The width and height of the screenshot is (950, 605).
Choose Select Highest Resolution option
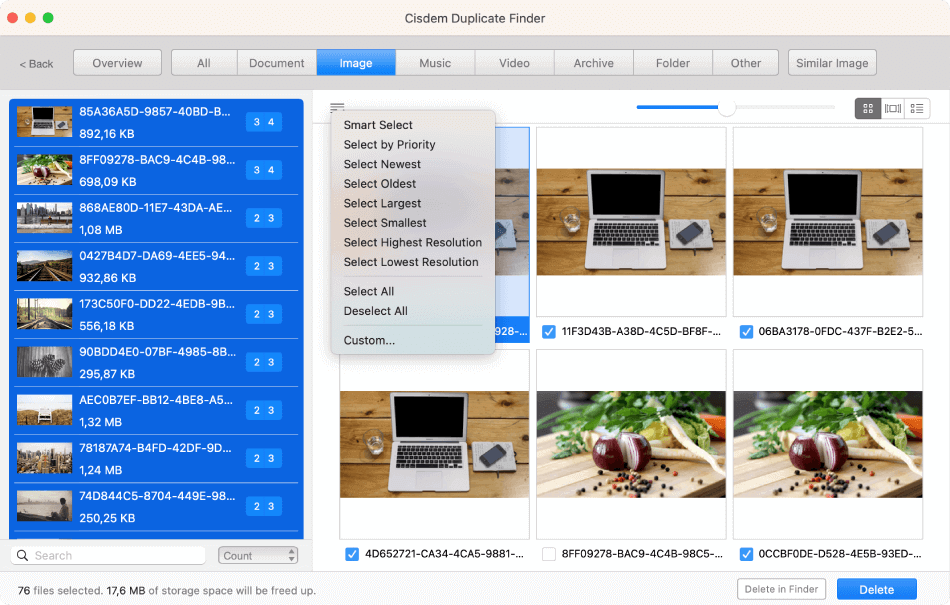click(x=412, y=242)
